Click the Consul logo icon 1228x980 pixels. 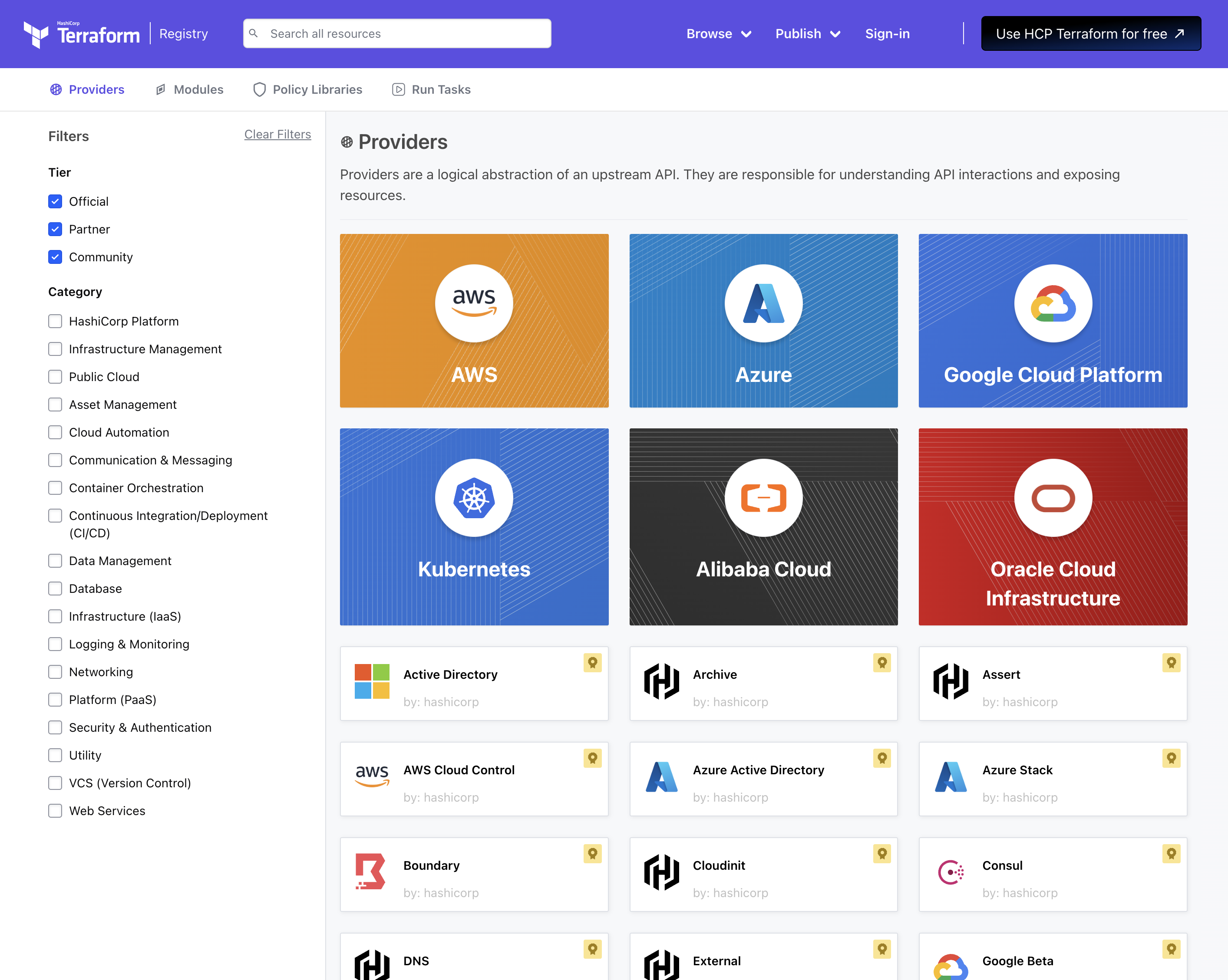click(x=951, y=872)
